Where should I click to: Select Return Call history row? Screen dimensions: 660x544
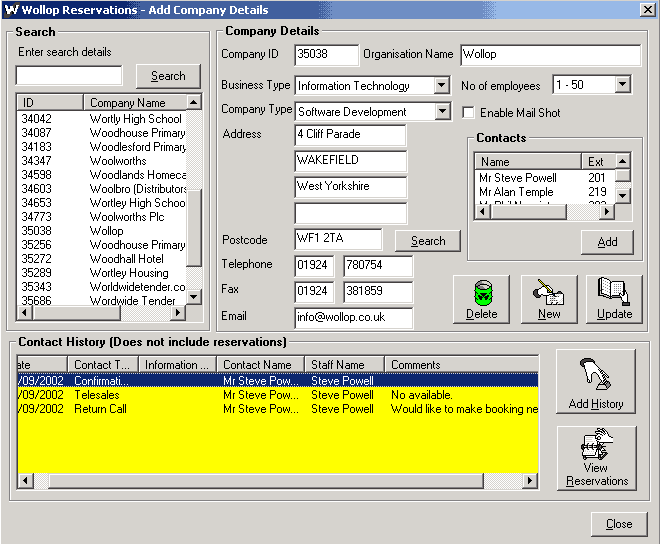[x=278, y=409]
